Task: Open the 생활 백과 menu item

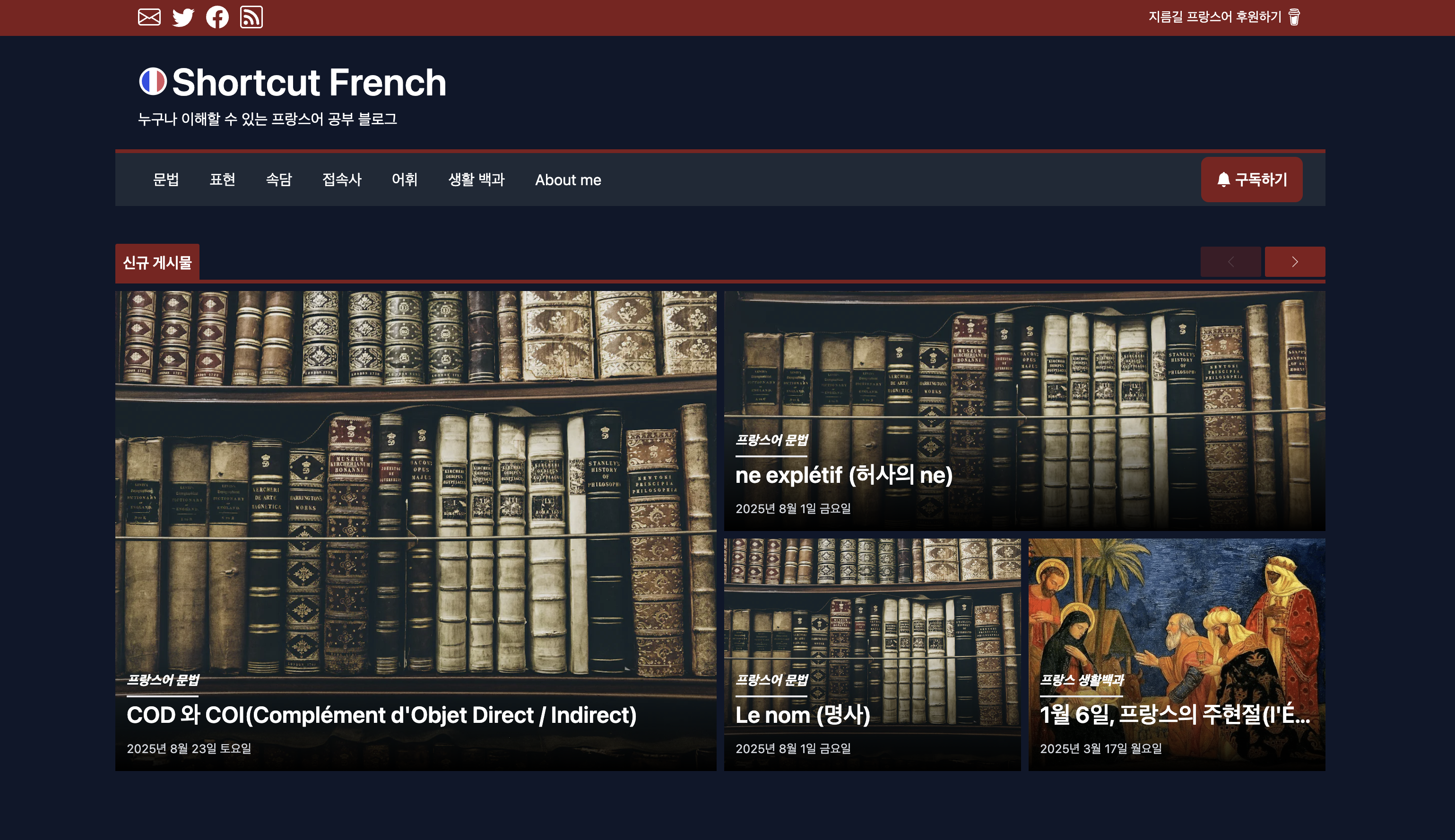Action: 476,180
